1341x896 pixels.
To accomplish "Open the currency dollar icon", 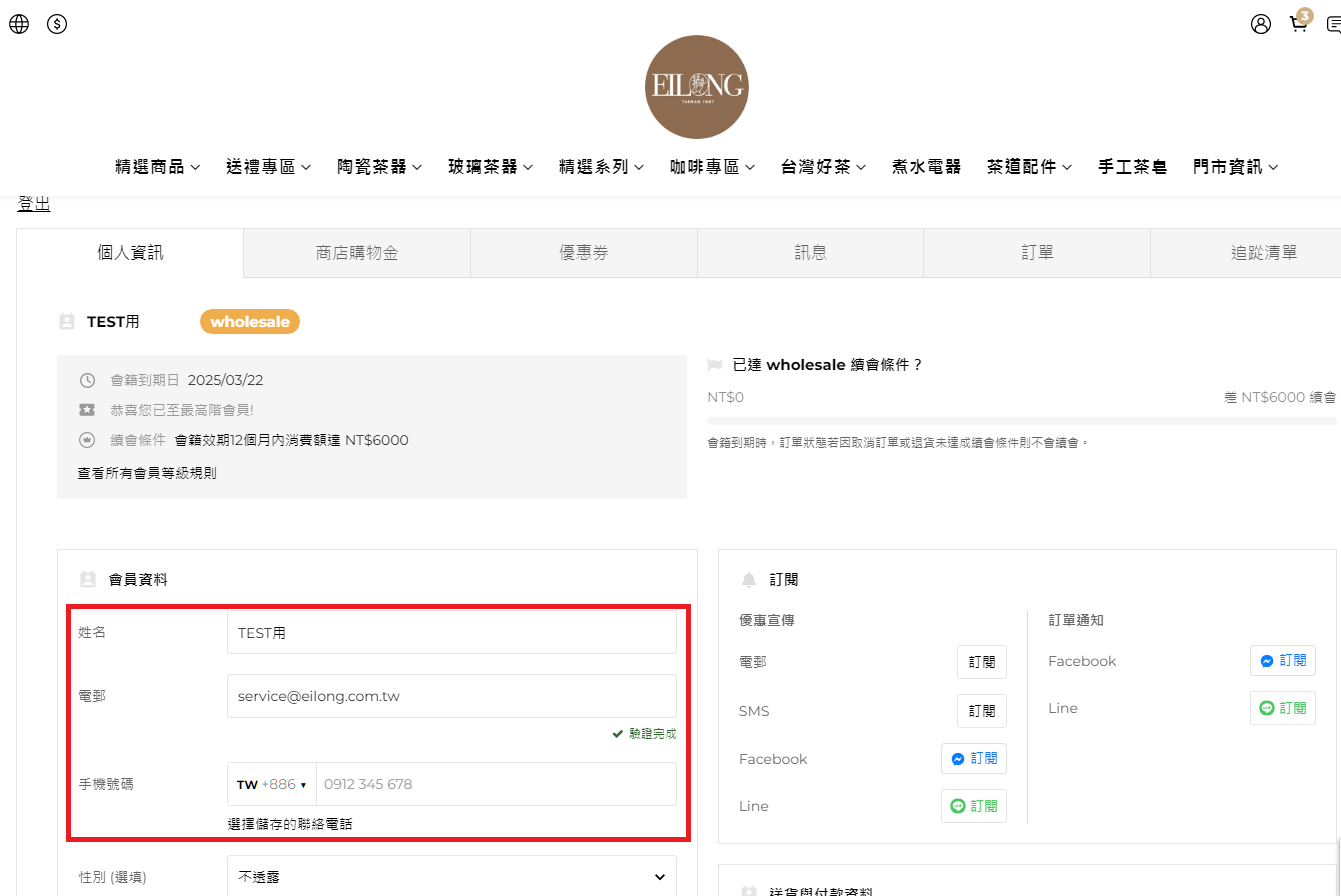I will pos(57,24).
